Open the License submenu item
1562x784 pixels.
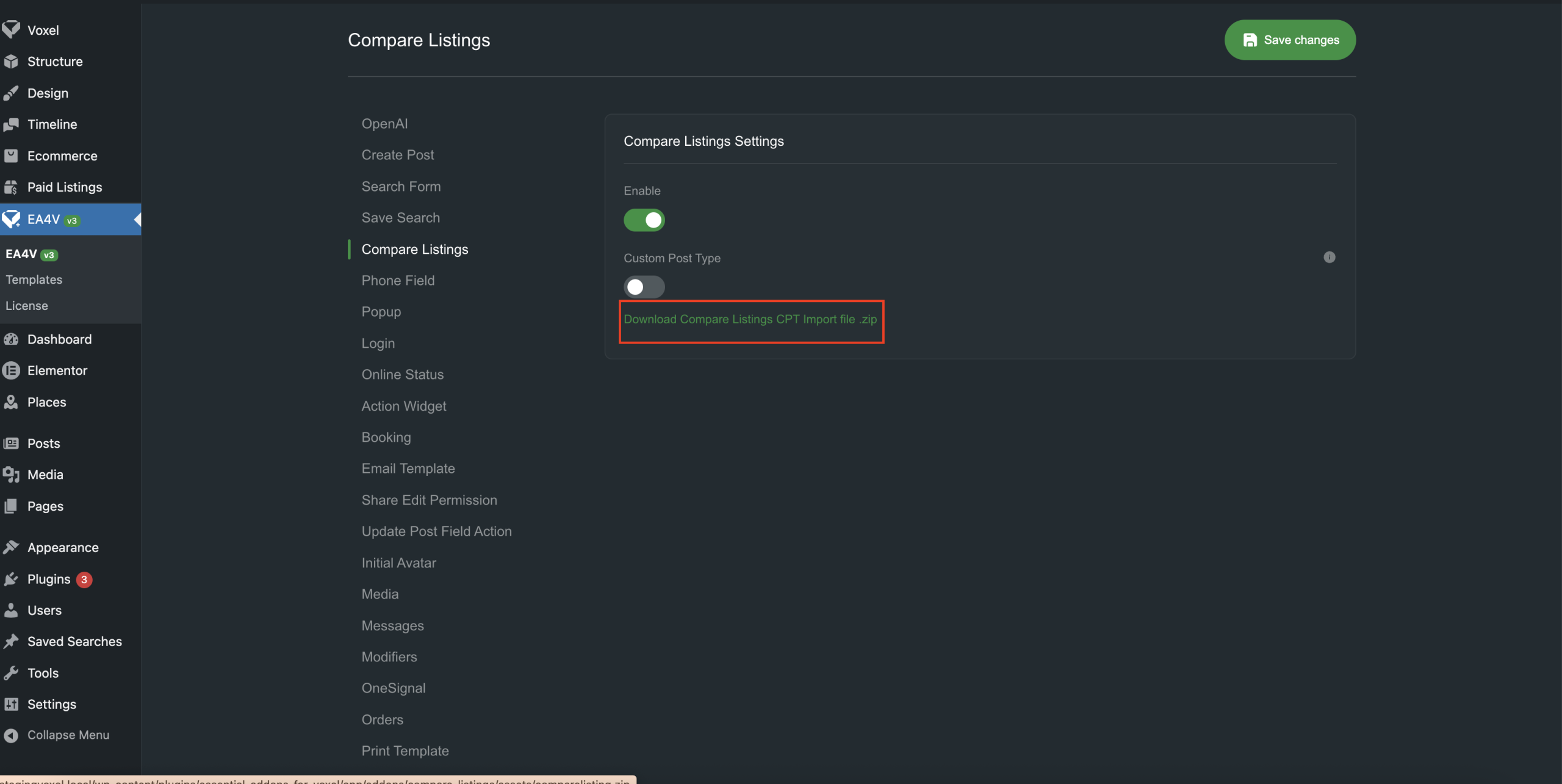pyautogui.click(x=27, y=306)
